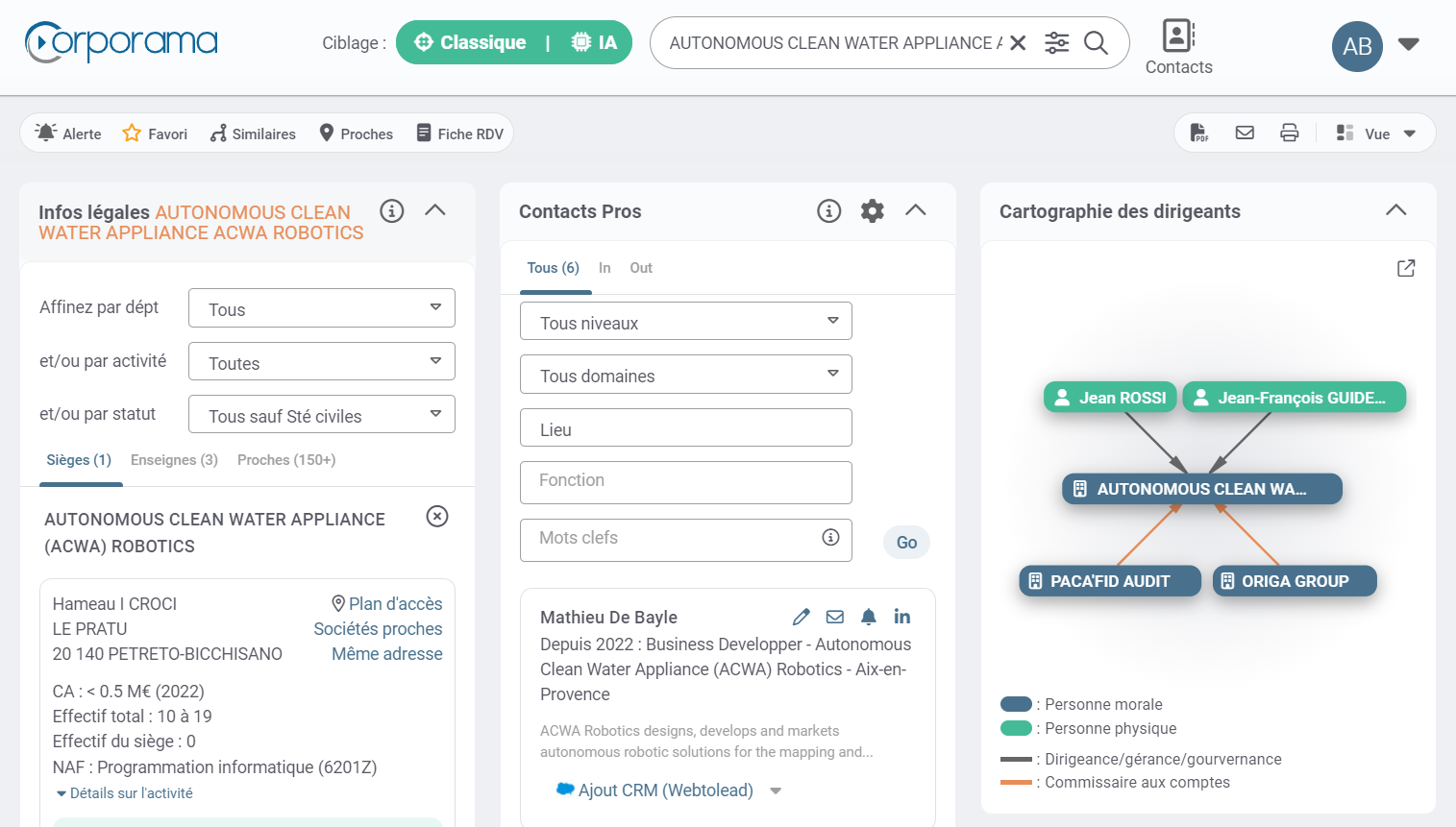Set alert bell for Mathieu De Bayle

pos(868,617)
